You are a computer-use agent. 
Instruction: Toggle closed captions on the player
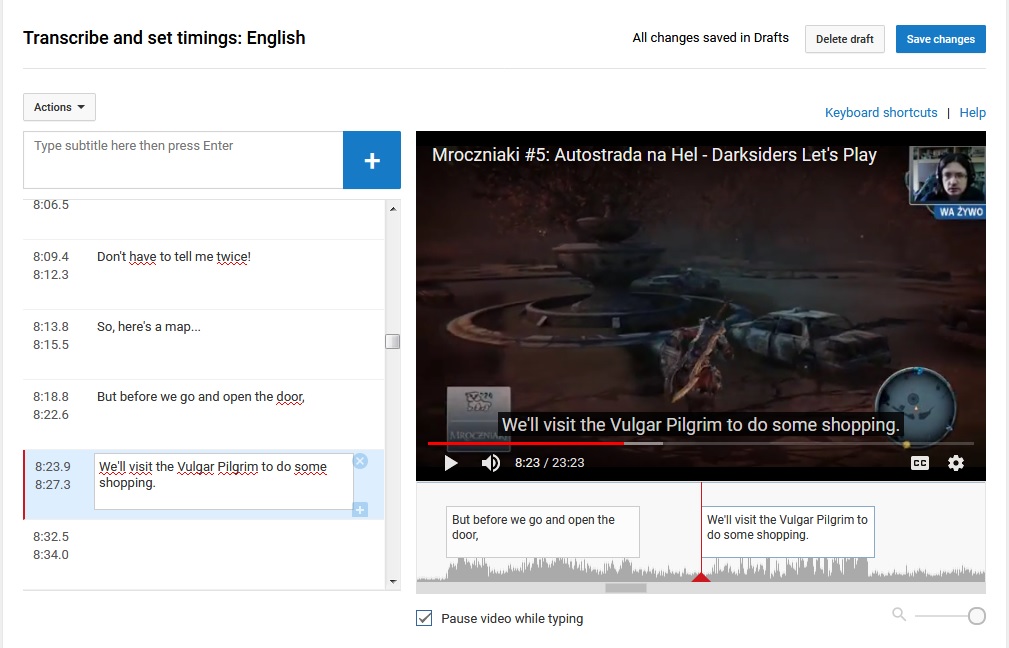(x=920, y=463)
